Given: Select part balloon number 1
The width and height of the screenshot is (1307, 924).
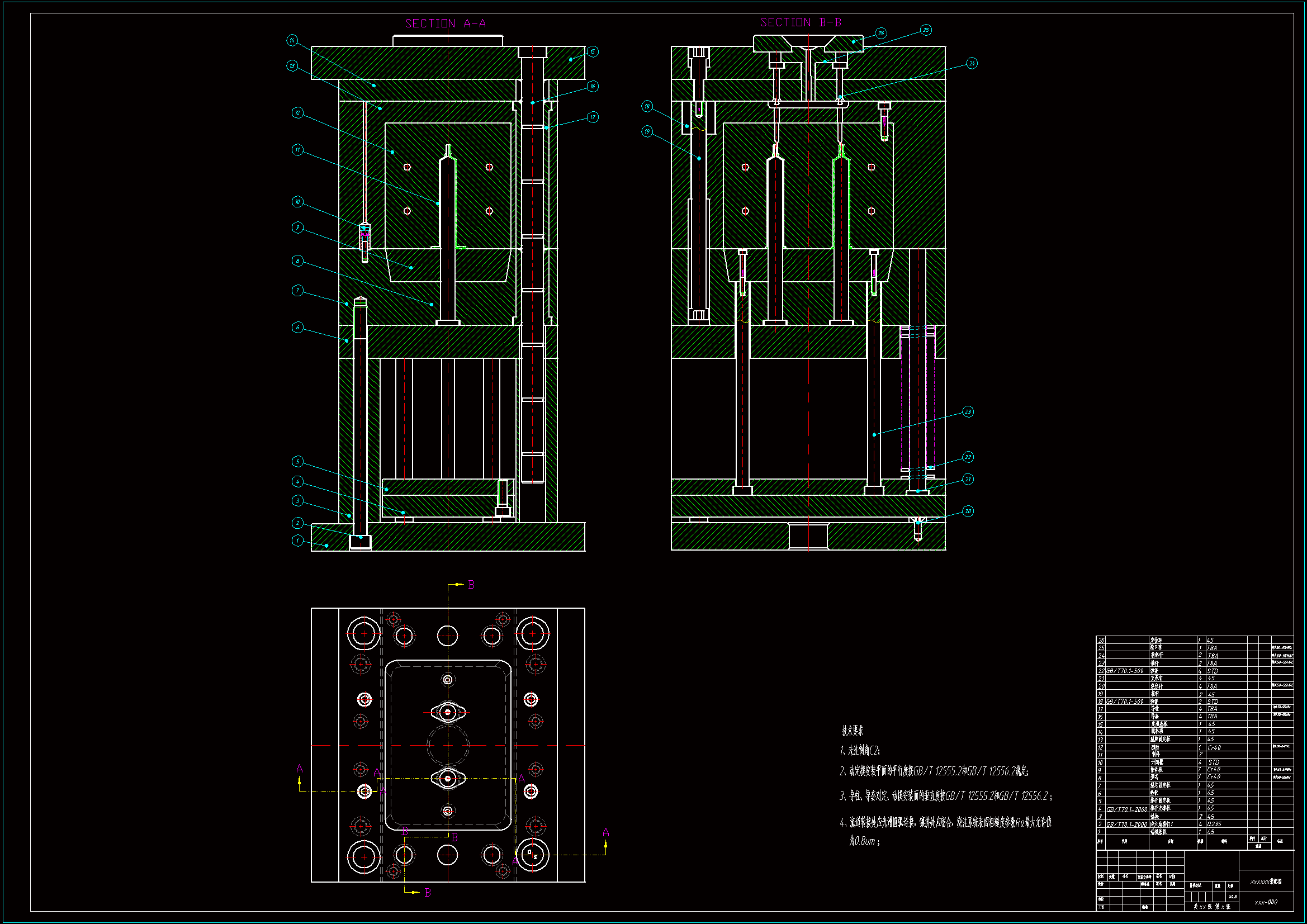Looking at the screenshot, I should pyautogui.click(x=297, y=541).
